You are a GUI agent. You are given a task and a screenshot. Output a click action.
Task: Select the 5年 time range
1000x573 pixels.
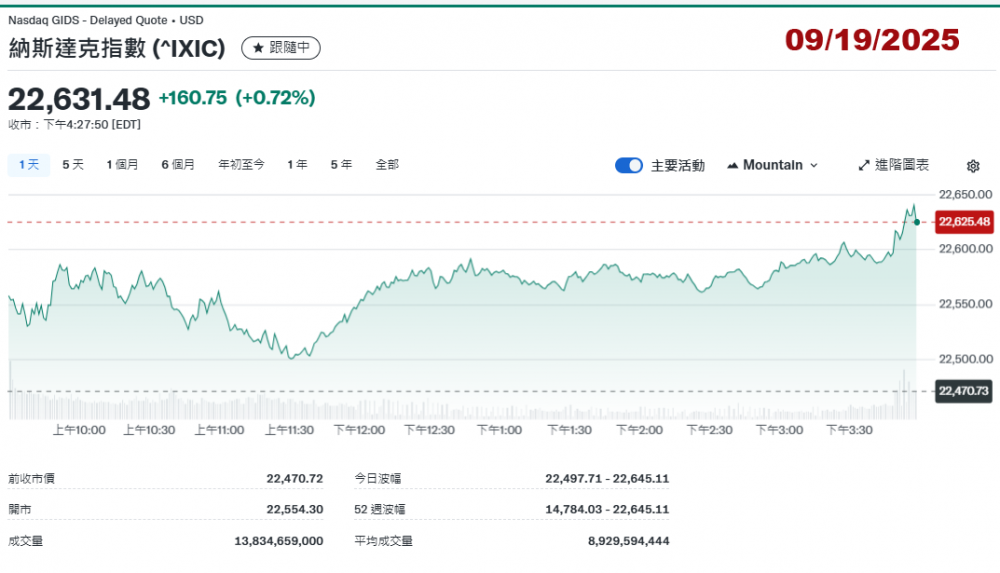(341, 165)
